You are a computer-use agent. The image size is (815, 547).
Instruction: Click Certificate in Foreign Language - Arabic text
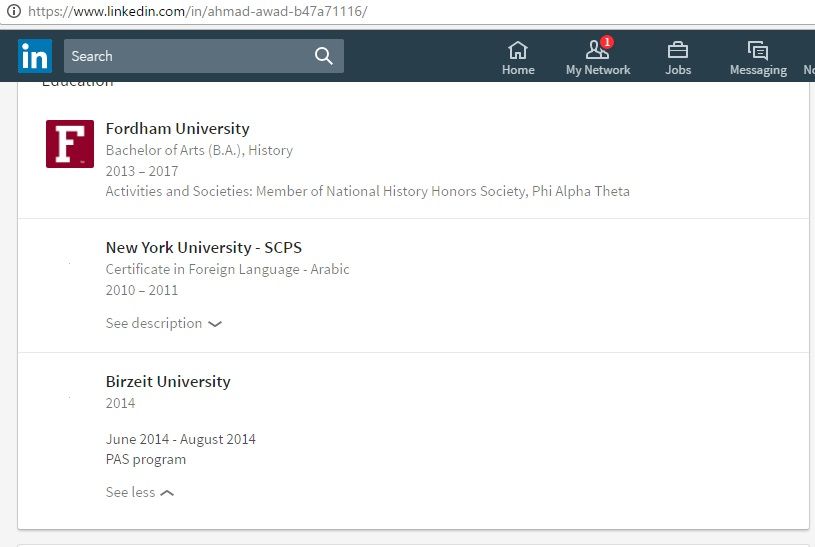point(227,269)
